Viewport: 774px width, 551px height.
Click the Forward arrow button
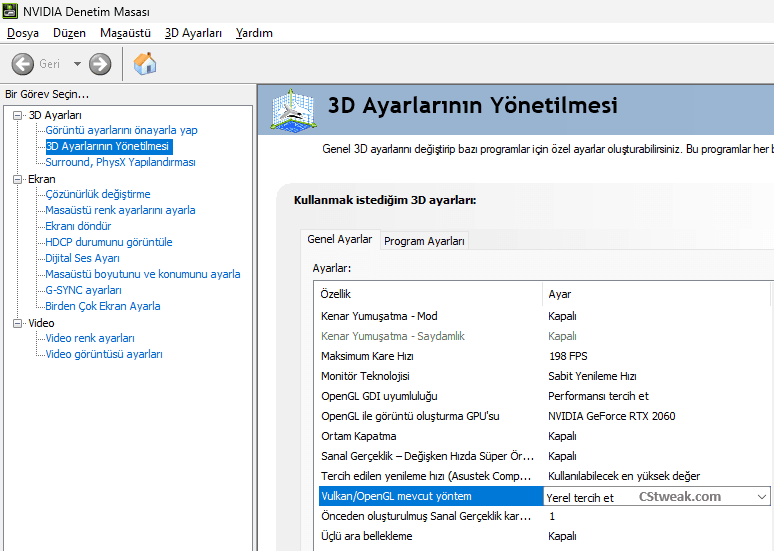coord(100,64)
